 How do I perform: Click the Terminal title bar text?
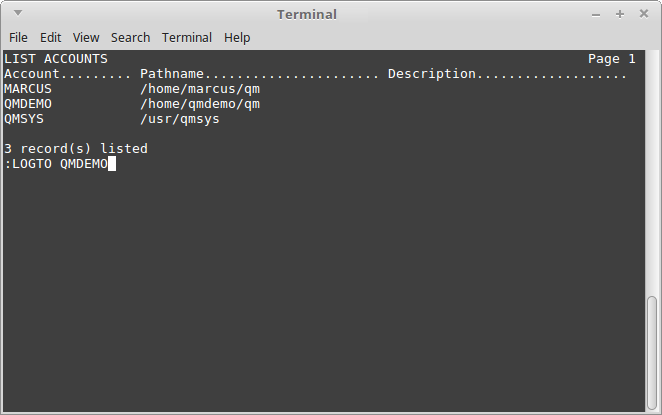[x=307, y=14]
